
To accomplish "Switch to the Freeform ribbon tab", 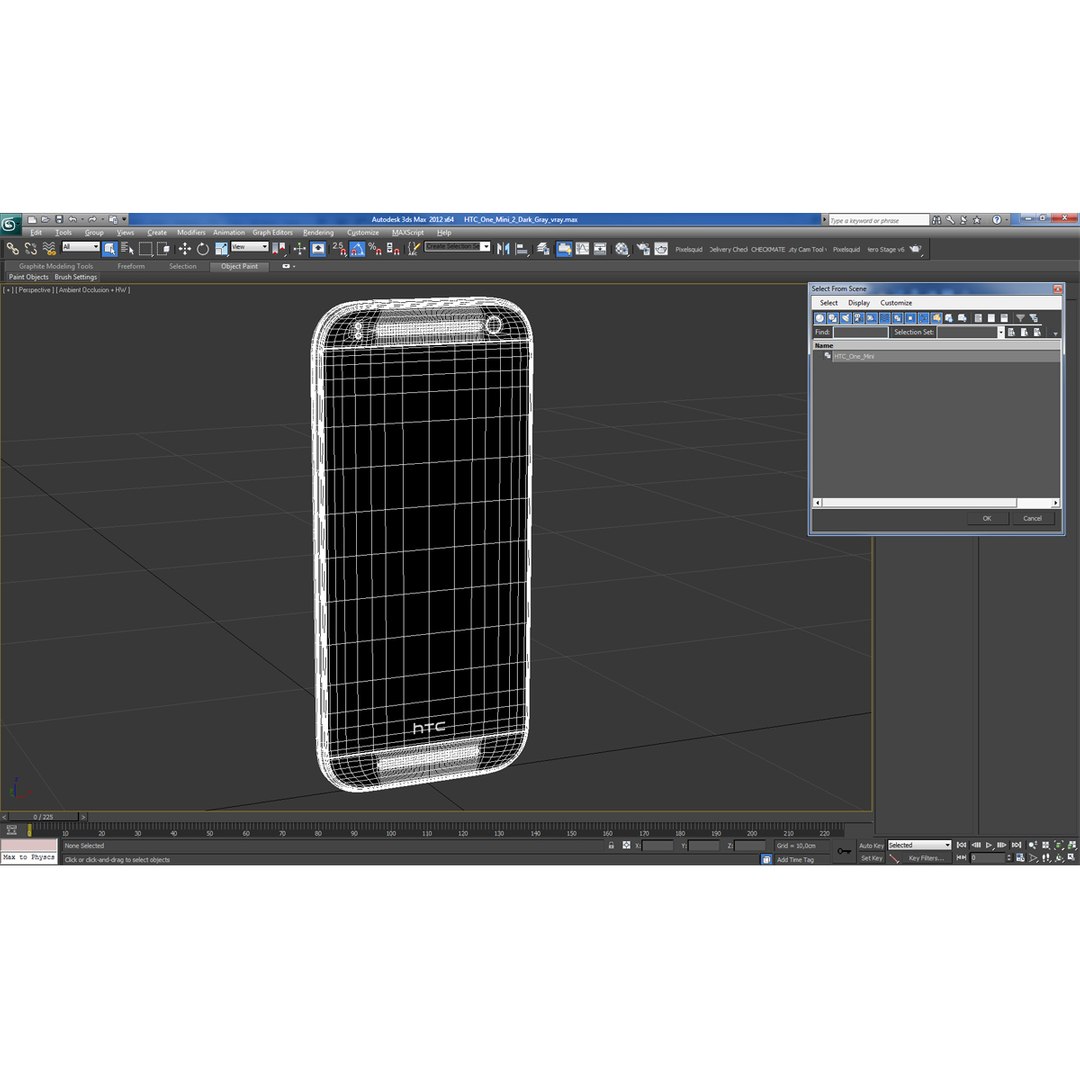I will point(131,266).
